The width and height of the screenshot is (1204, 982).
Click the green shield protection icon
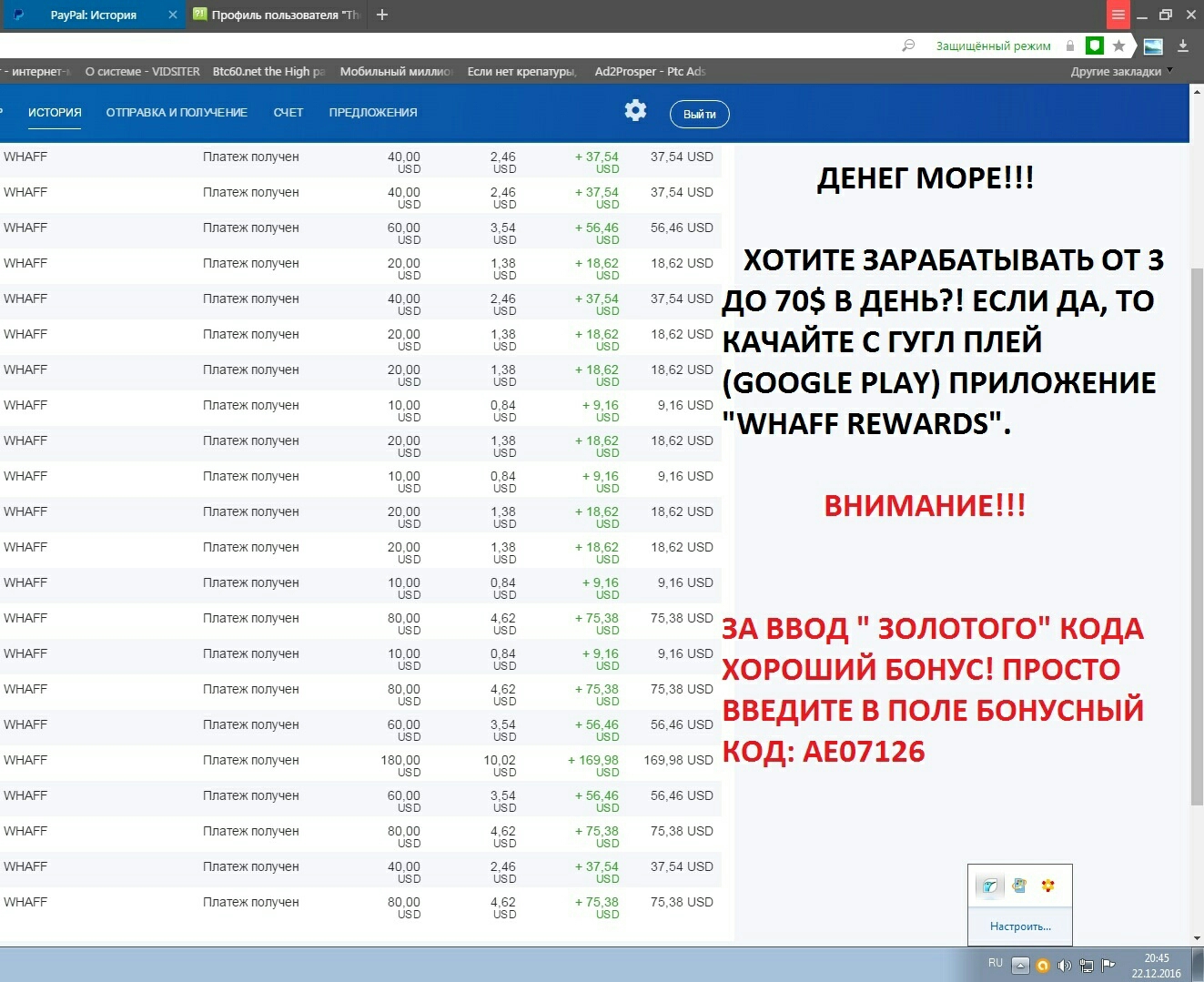(1095, 46)
